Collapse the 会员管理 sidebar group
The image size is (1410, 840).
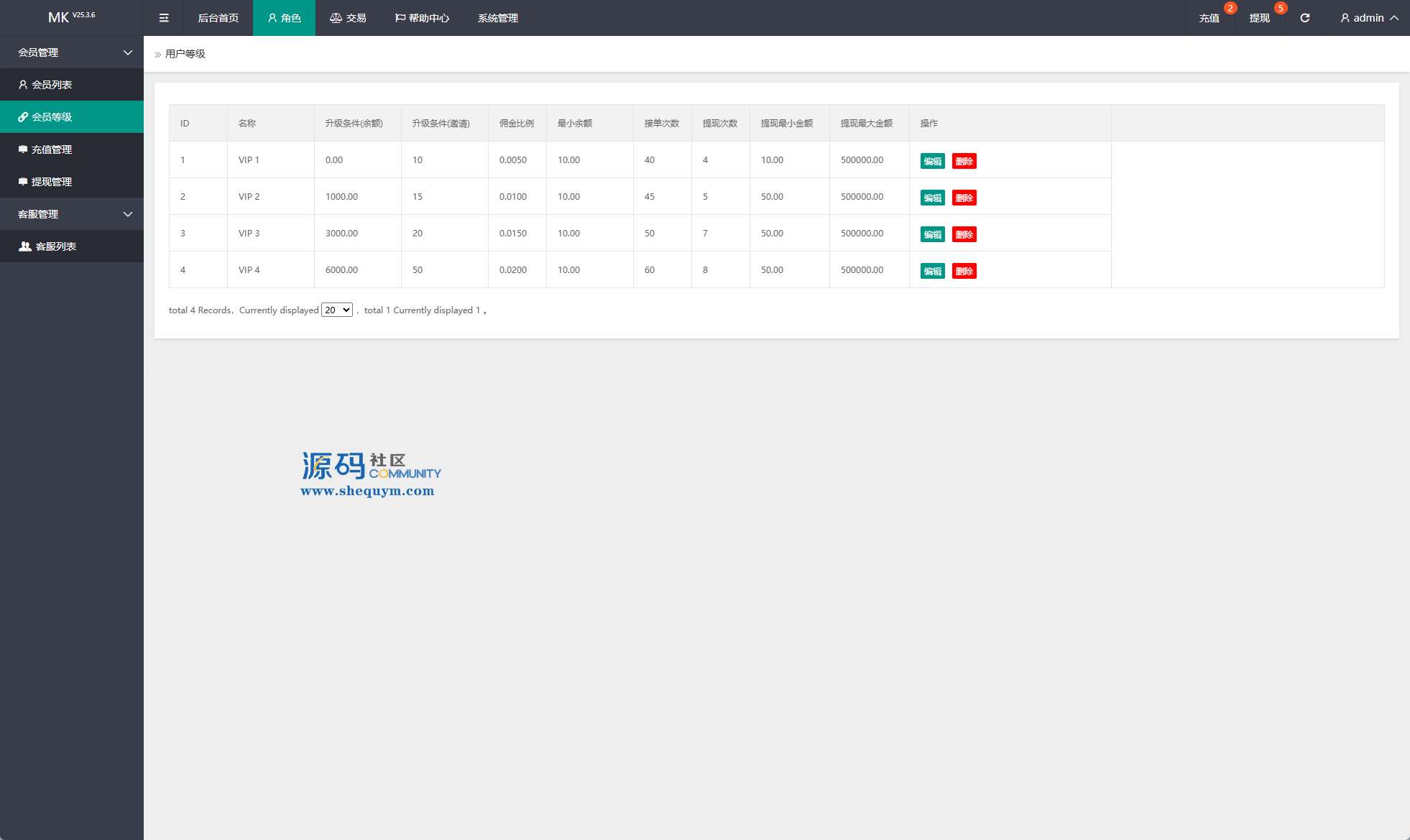[x=72, y=52]
